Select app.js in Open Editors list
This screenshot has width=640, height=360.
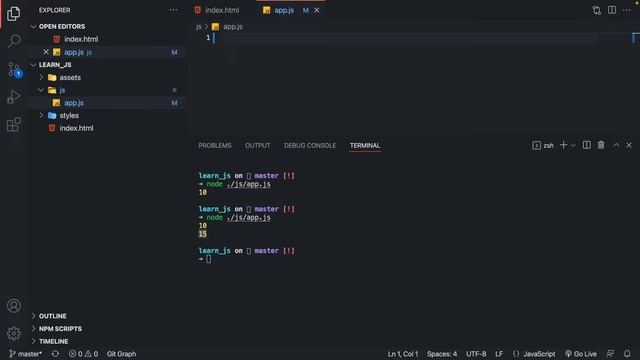click(x=78, y=52)
